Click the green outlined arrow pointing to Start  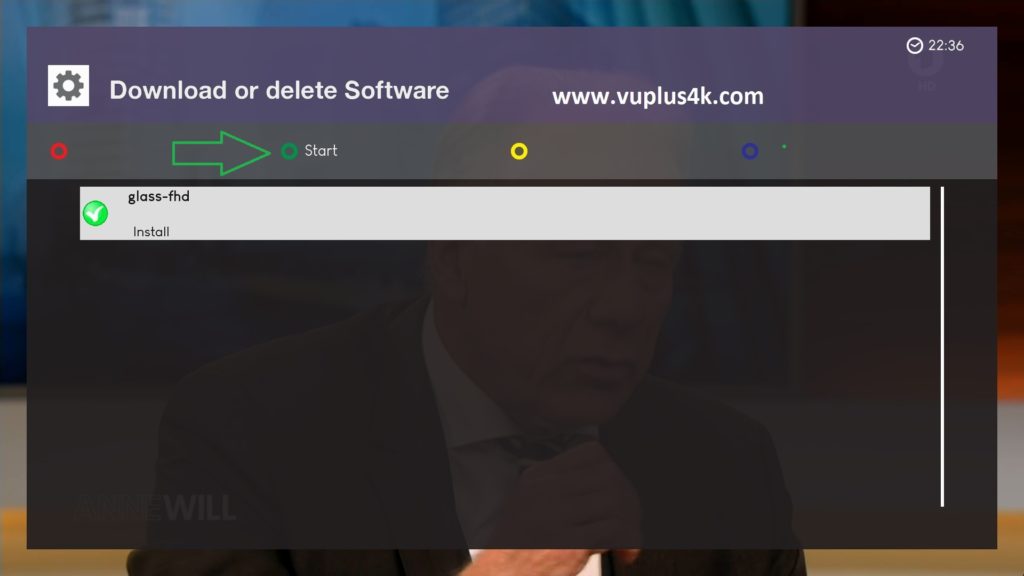pos(221,153)
